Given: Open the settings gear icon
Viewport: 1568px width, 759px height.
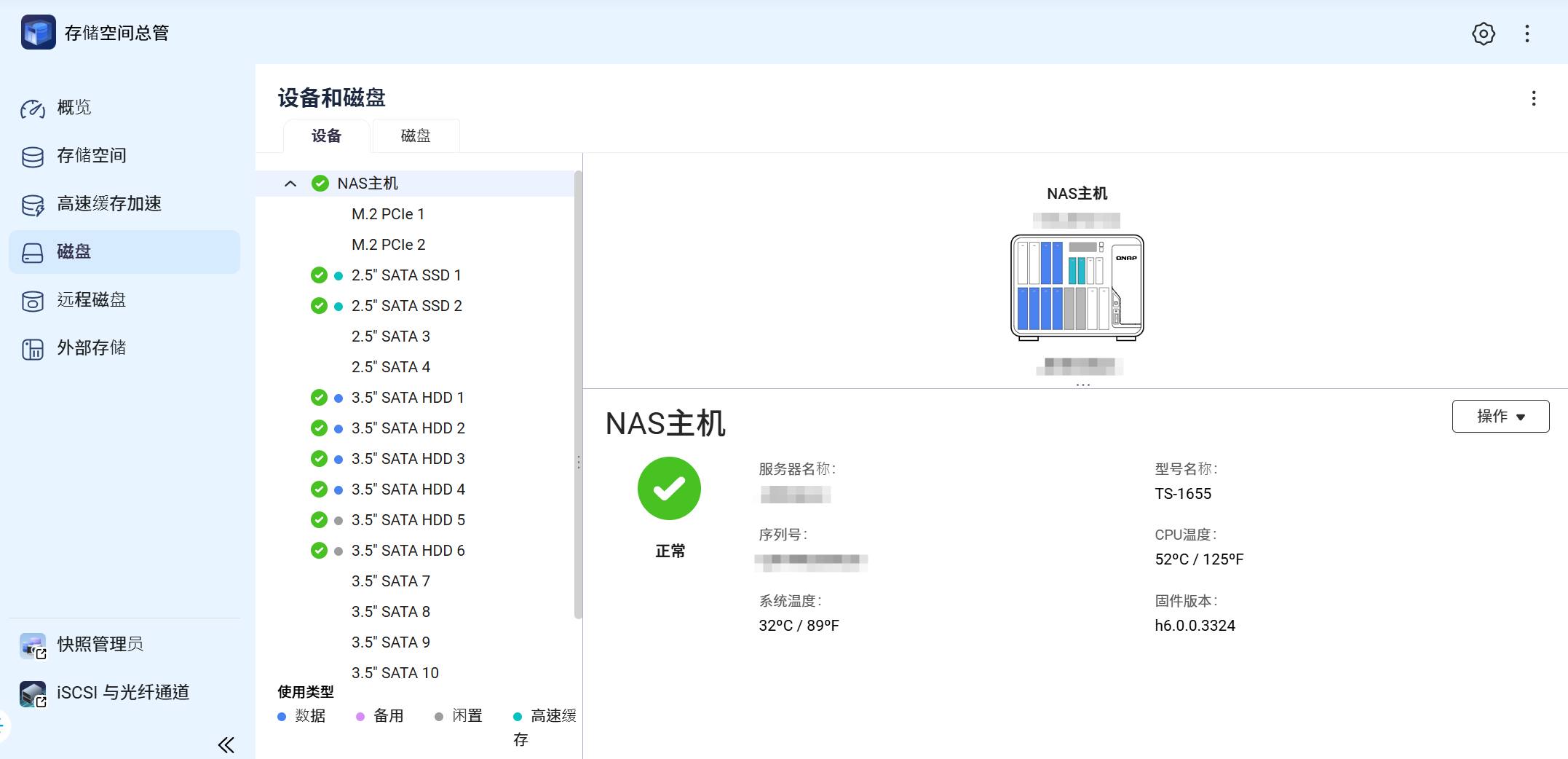Looking at the screenshot, I should tap(1483, 34).
